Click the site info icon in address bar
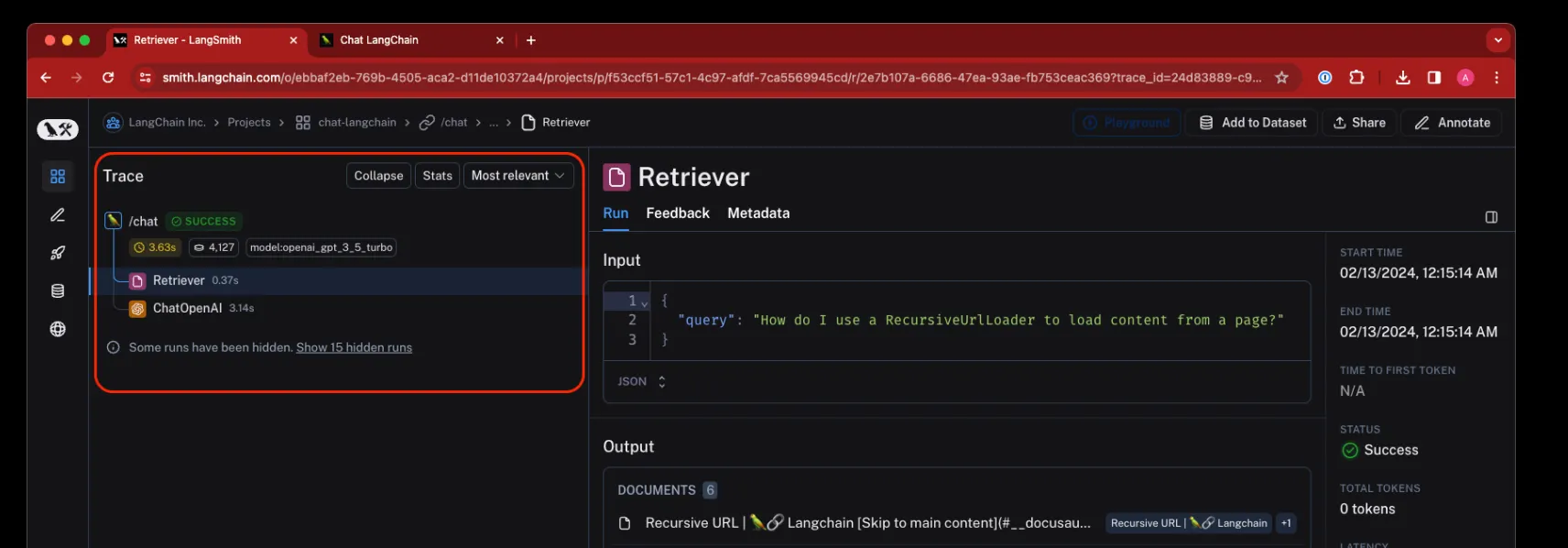Viewport: 1568px width, 548px height. point(145,78)
